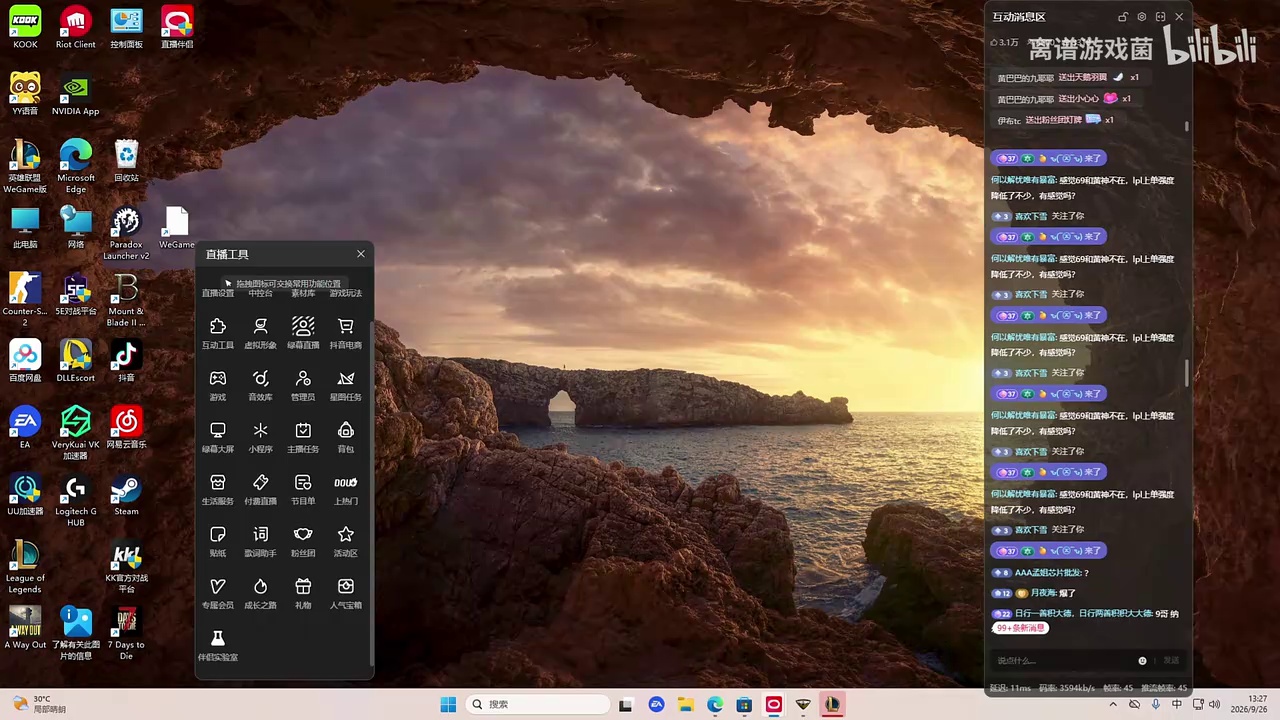The image size is (1280, 720).
Task: Open the 星图任务 tool
Action: pos(346,385)
